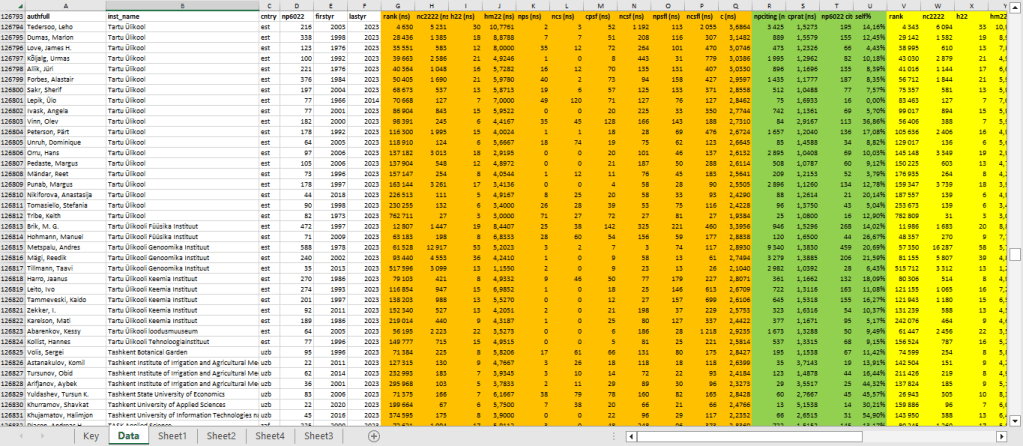Click the active Data sheet tab
The width and height of the screenshot is (1023, 446).
coord(128,436)
